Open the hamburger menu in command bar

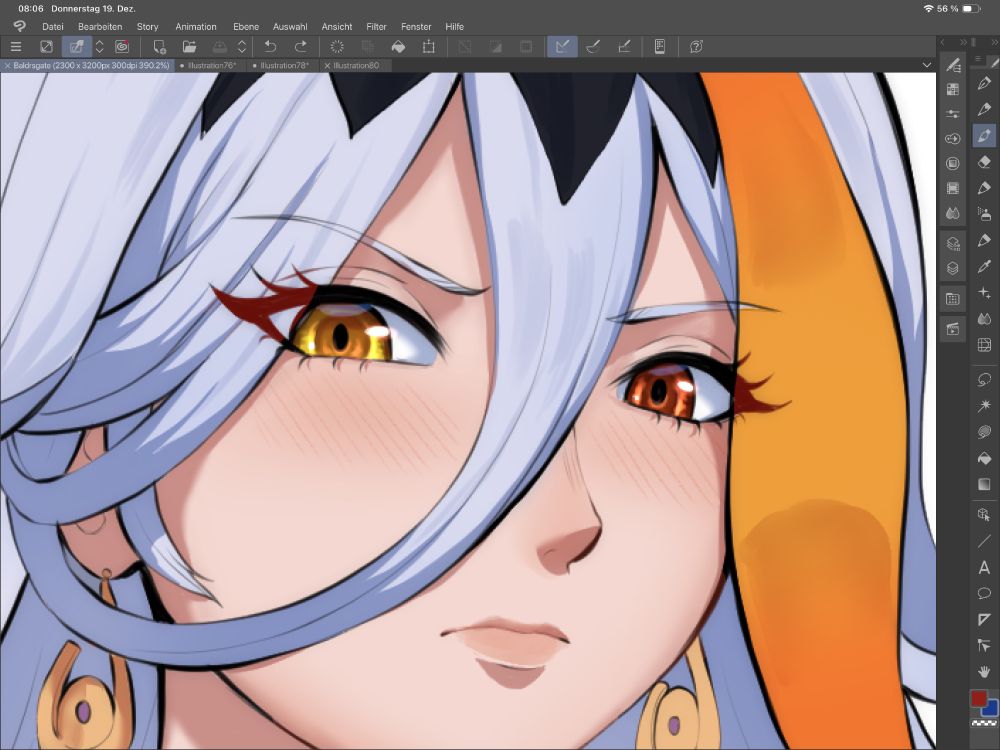(16, 47)
